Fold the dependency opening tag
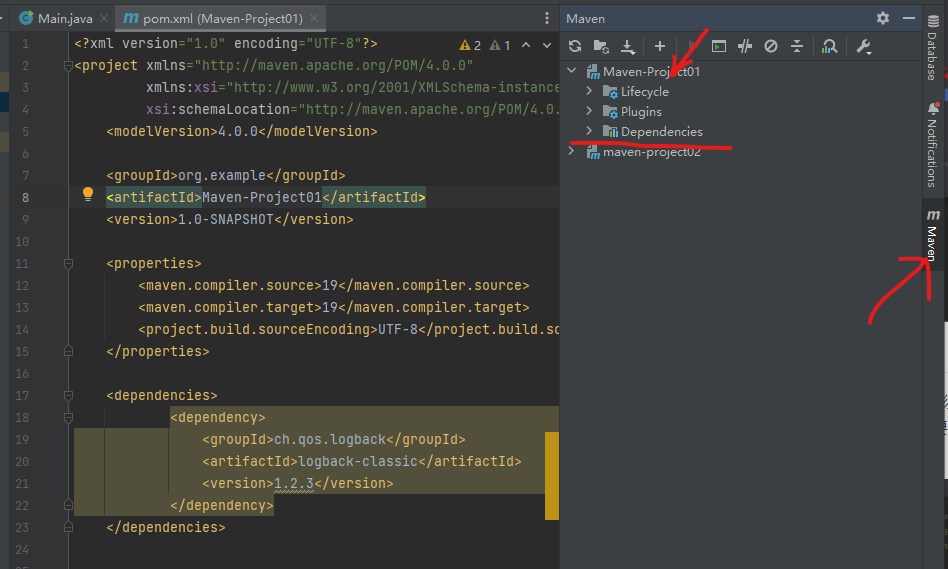The width and height of the screenshot is (948, 569). [68, 418]
